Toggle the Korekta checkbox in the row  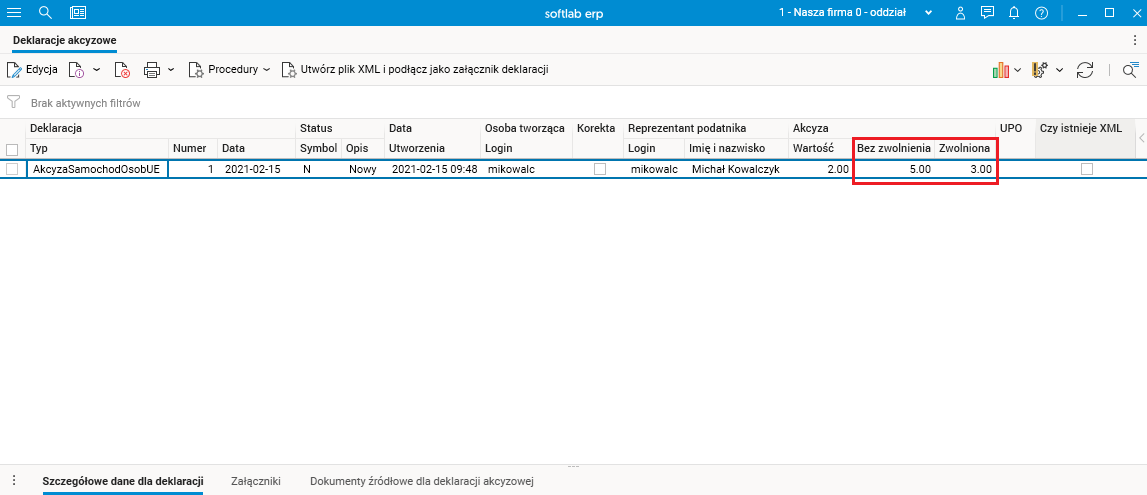pos(600,169)
